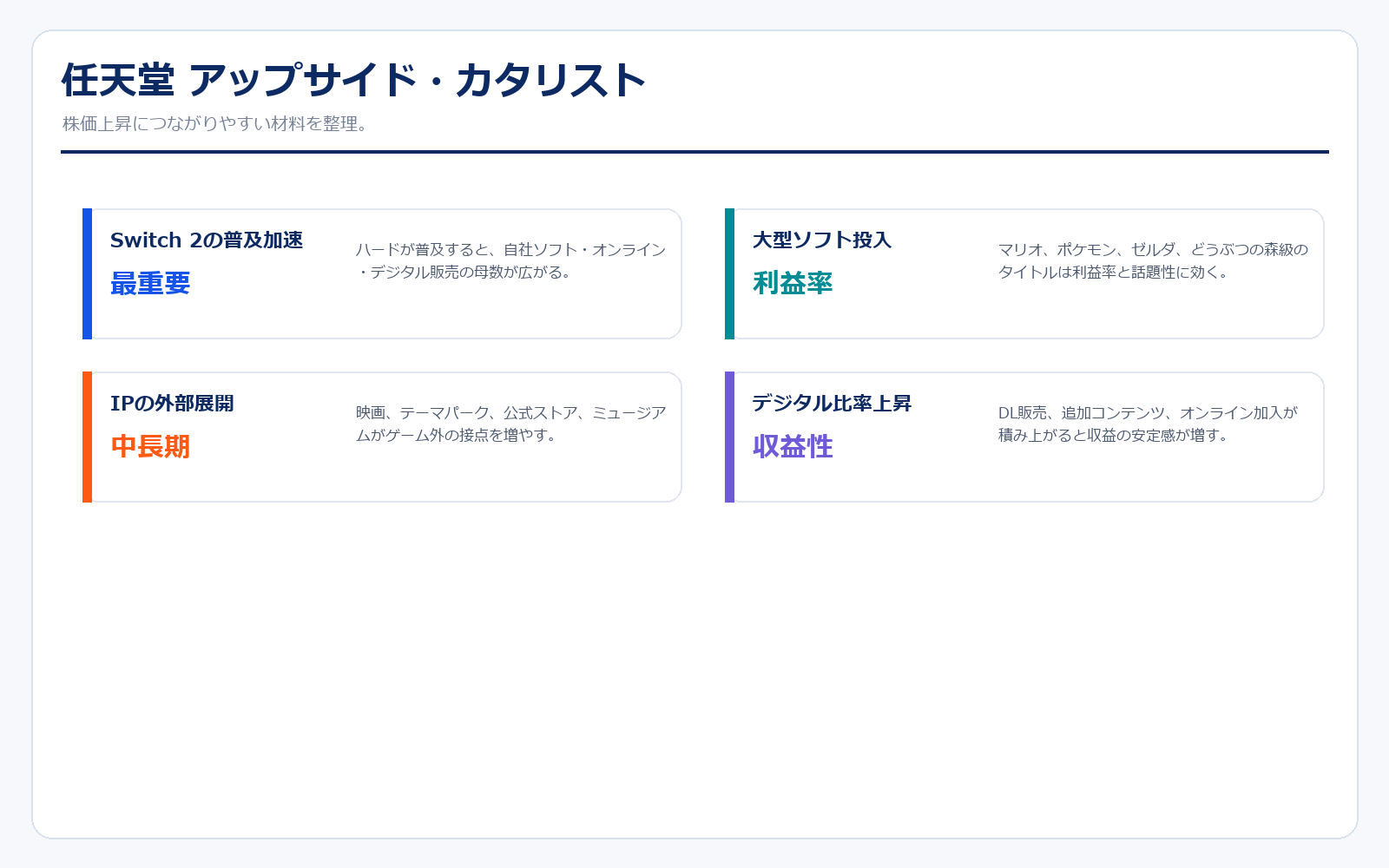This screenshot has width=1389, height=868.
Task: Click the purple 収益性 label
Action: click(x=793, y=447)
